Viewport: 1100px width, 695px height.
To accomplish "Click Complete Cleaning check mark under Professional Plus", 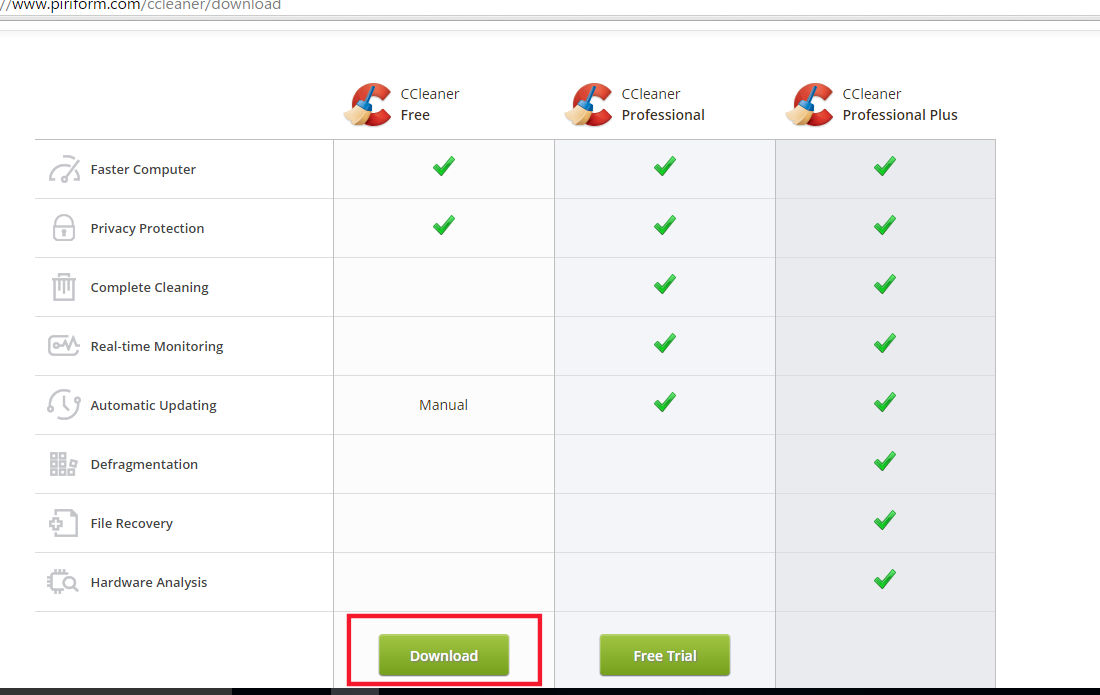I will tap(885, 284).
